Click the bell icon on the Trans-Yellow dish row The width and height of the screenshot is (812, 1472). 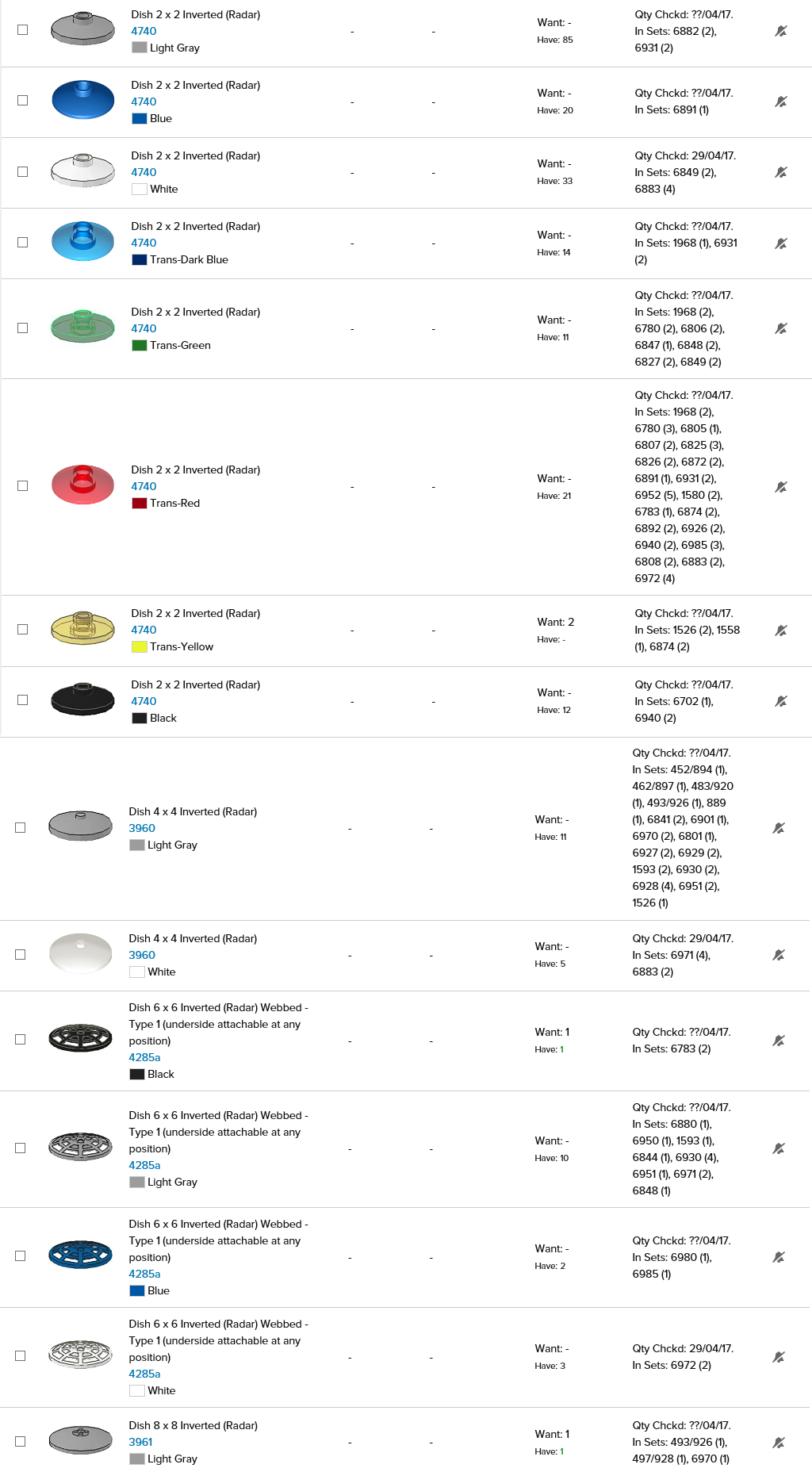(x=781, y=631)
